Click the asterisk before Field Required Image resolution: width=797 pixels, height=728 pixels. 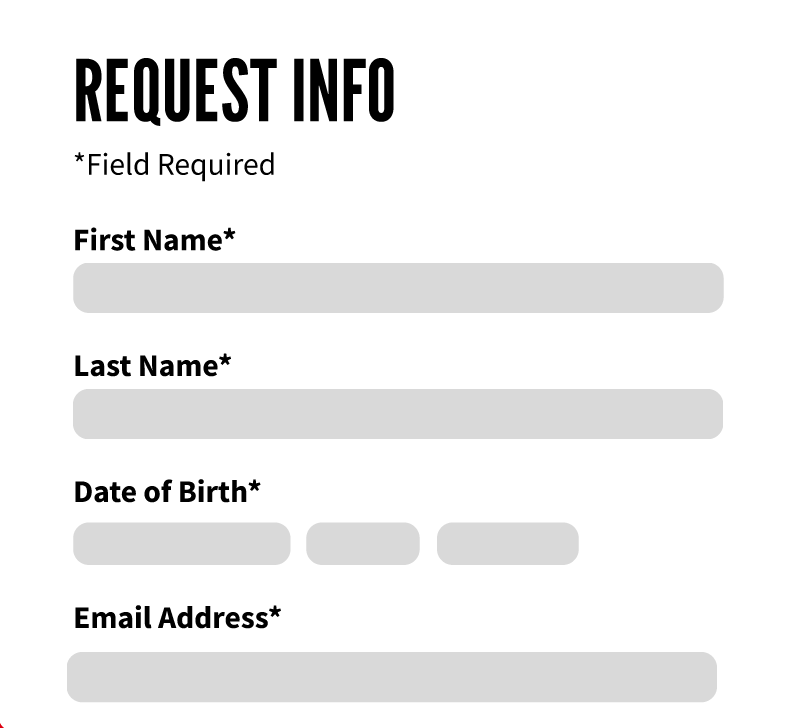(x=79, y=160)
